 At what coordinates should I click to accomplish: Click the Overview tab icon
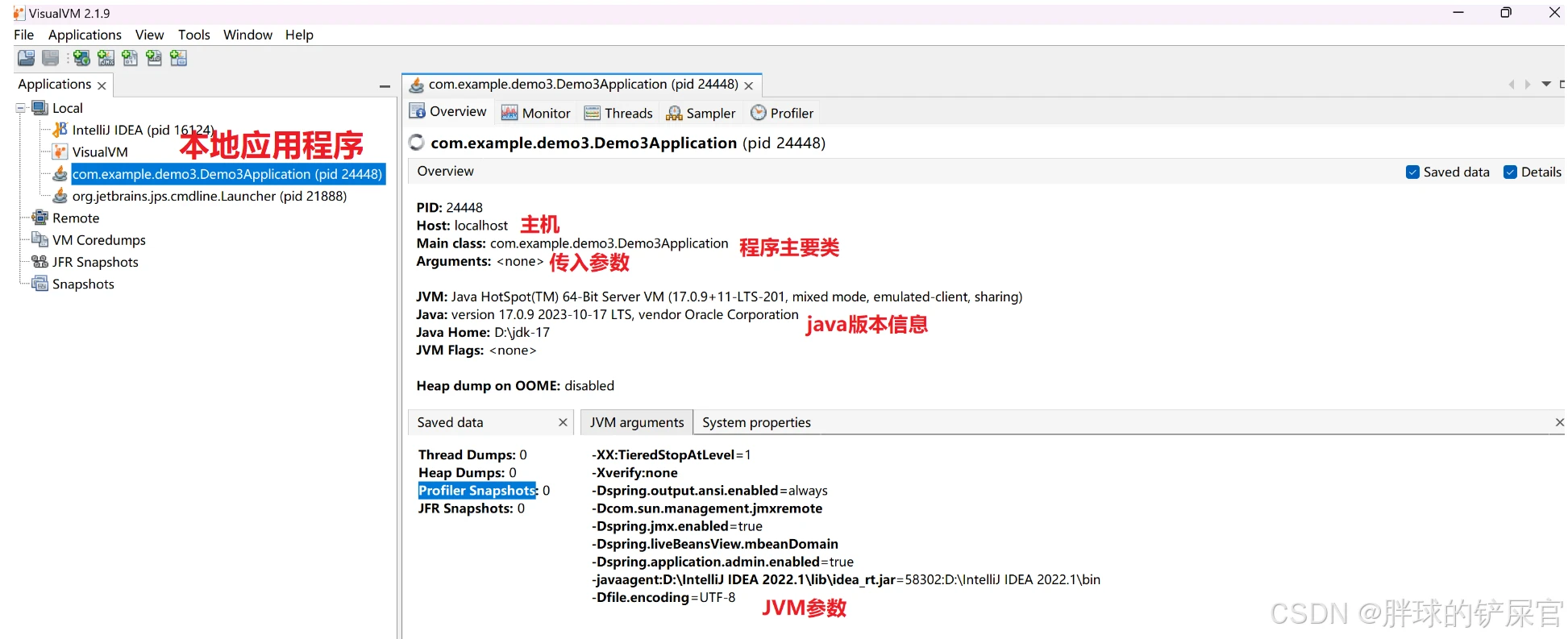(418, 111)
